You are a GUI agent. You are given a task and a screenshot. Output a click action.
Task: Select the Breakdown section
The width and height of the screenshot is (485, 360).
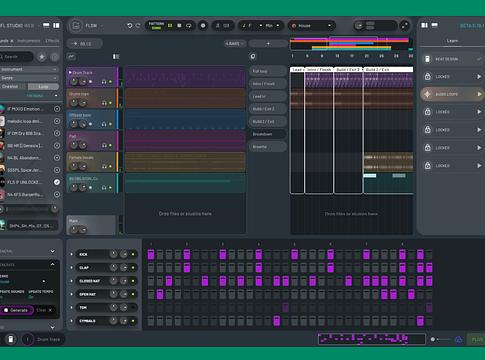pos(267,134)
